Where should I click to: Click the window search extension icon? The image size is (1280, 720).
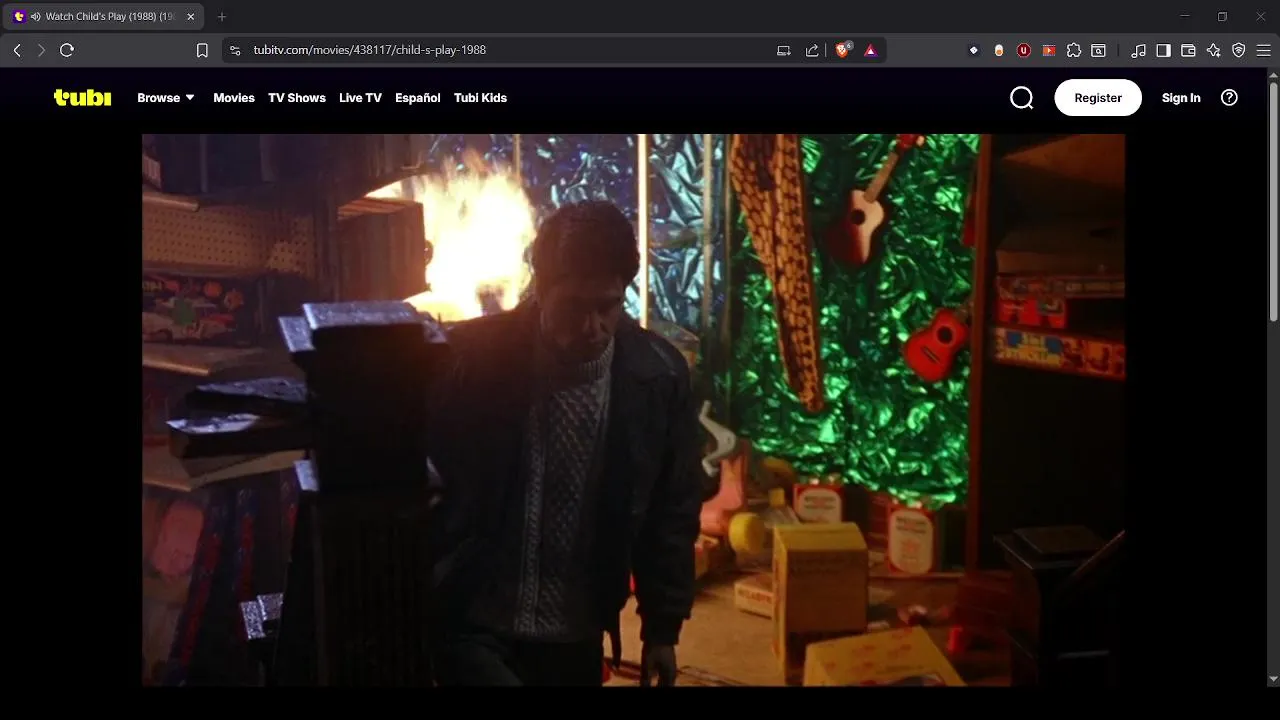[x=1099, y=50]
